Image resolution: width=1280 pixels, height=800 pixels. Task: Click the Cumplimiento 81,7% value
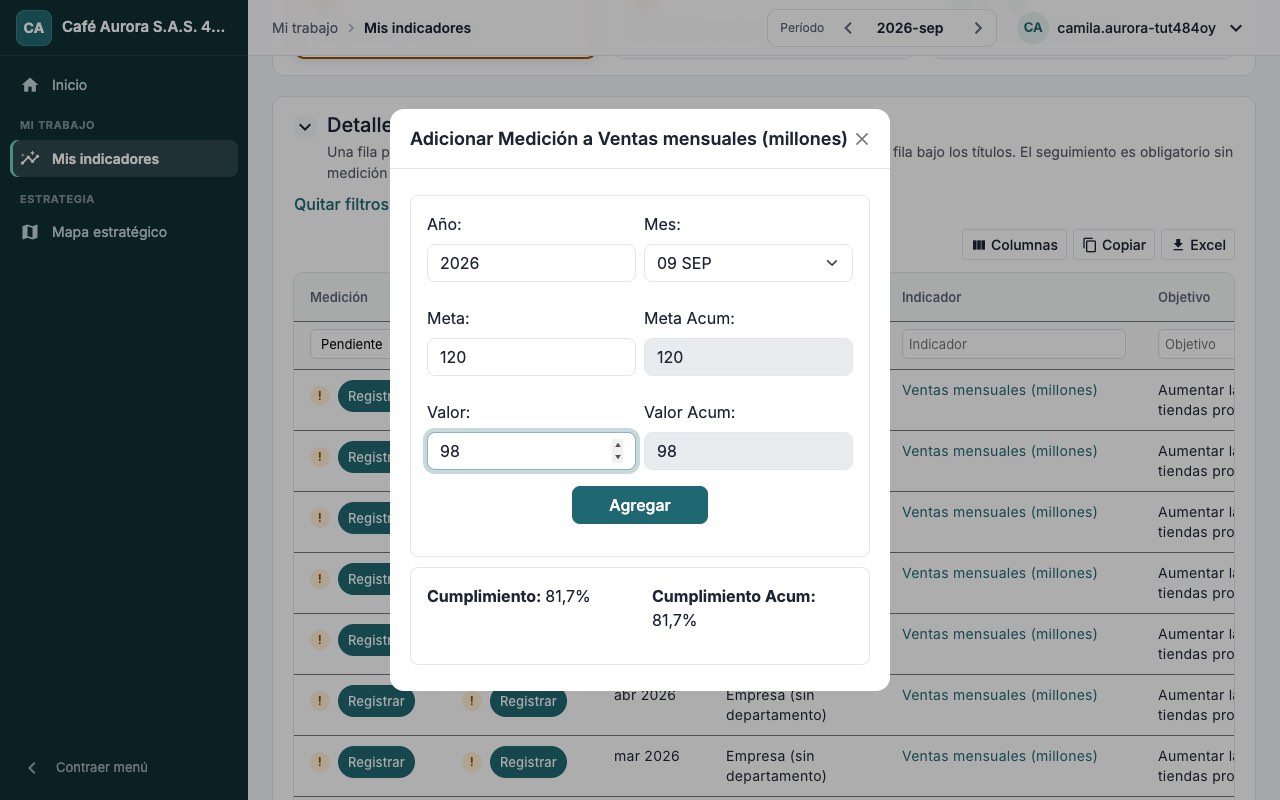(x=568, y=596)
